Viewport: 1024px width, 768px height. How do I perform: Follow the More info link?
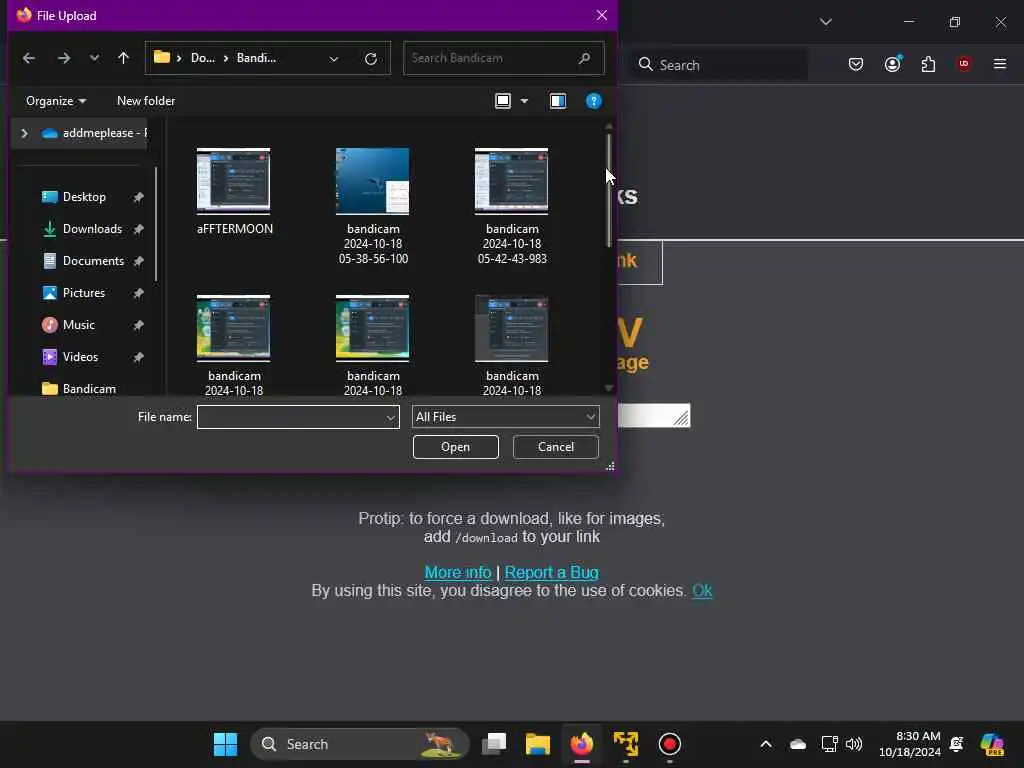[x=458, y=572]
